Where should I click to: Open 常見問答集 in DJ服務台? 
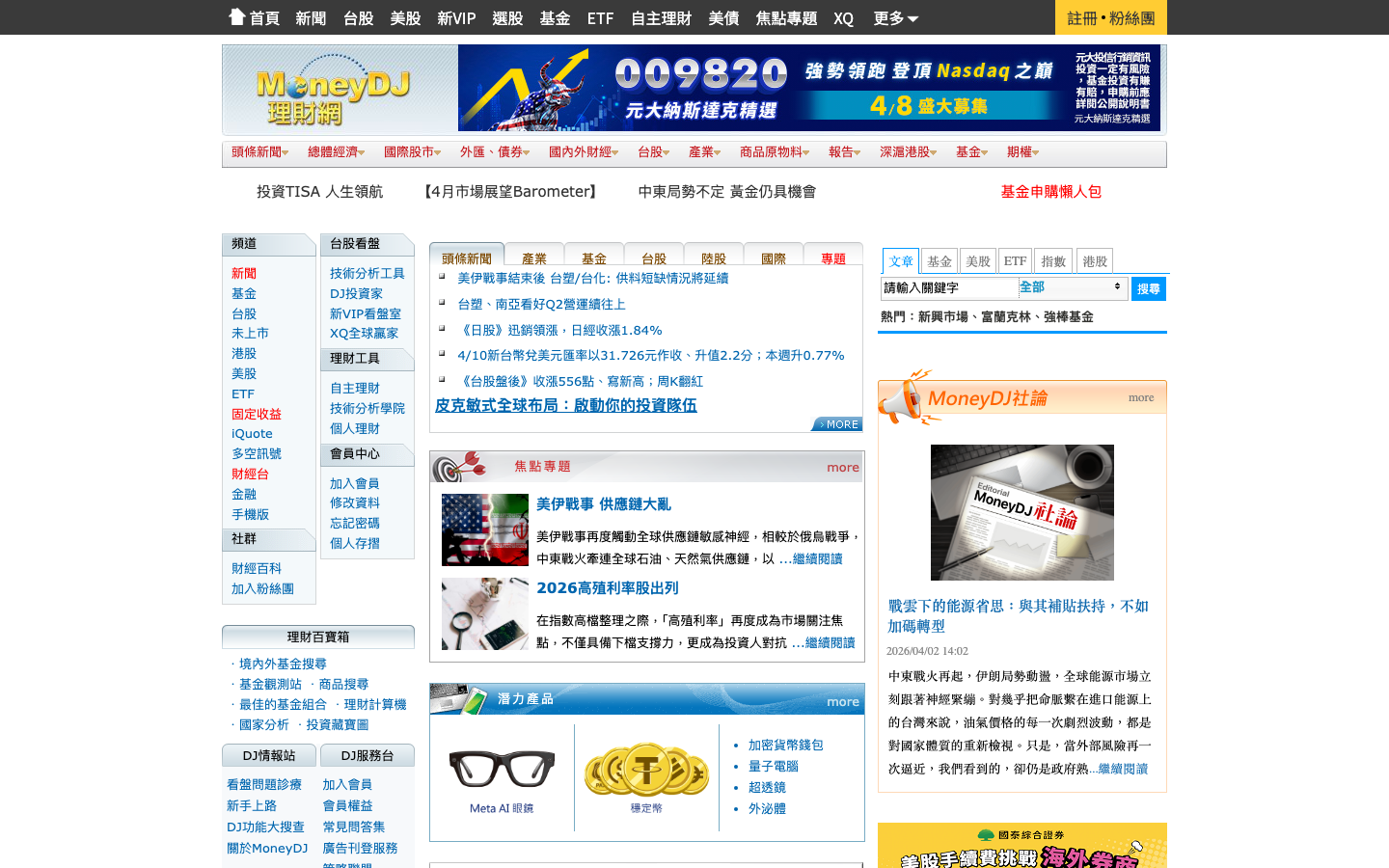(354, 827)
